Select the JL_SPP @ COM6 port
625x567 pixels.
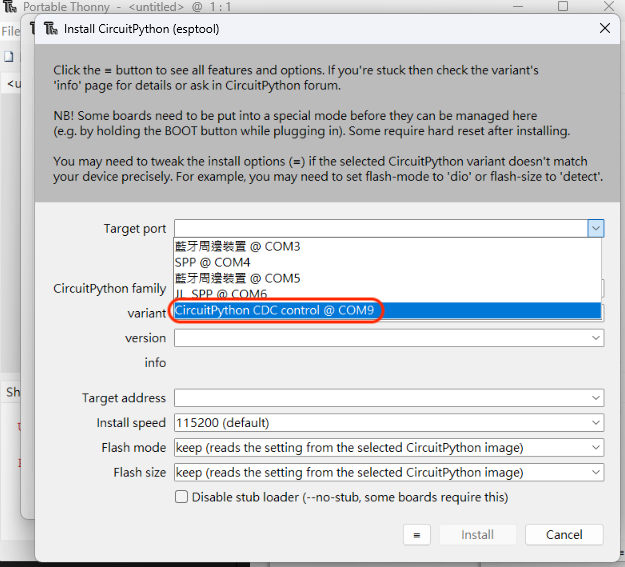pyautogui.click(x=387, y=294)
